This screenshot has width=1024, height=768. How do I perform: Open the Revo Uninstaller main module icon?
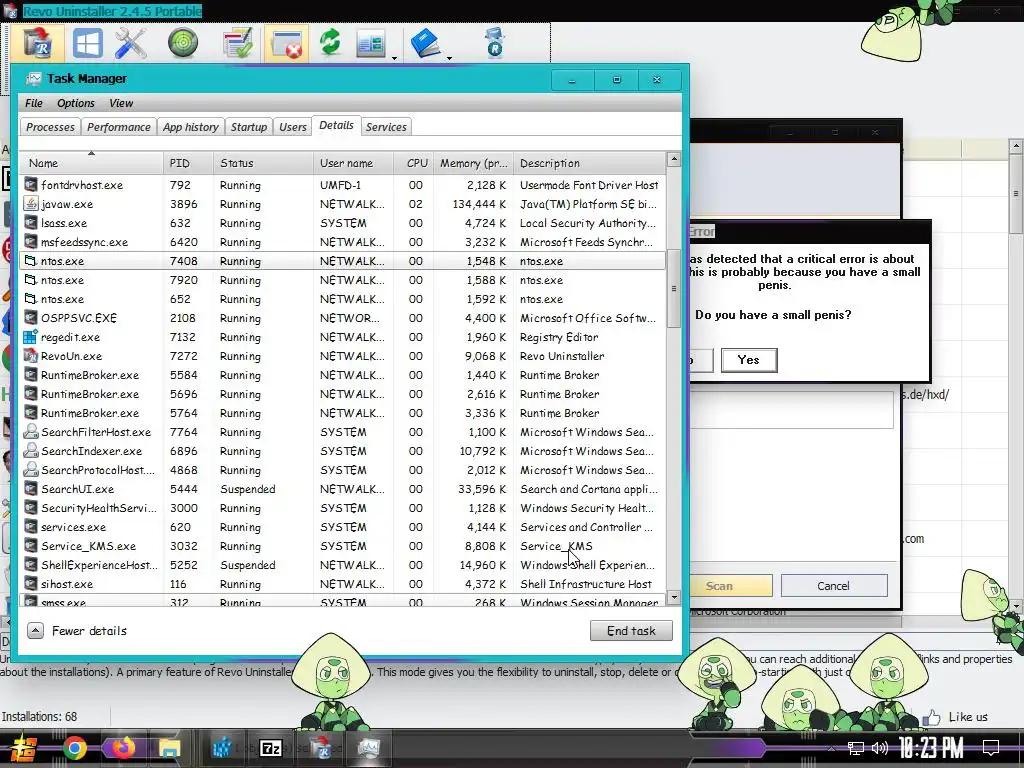38,44
